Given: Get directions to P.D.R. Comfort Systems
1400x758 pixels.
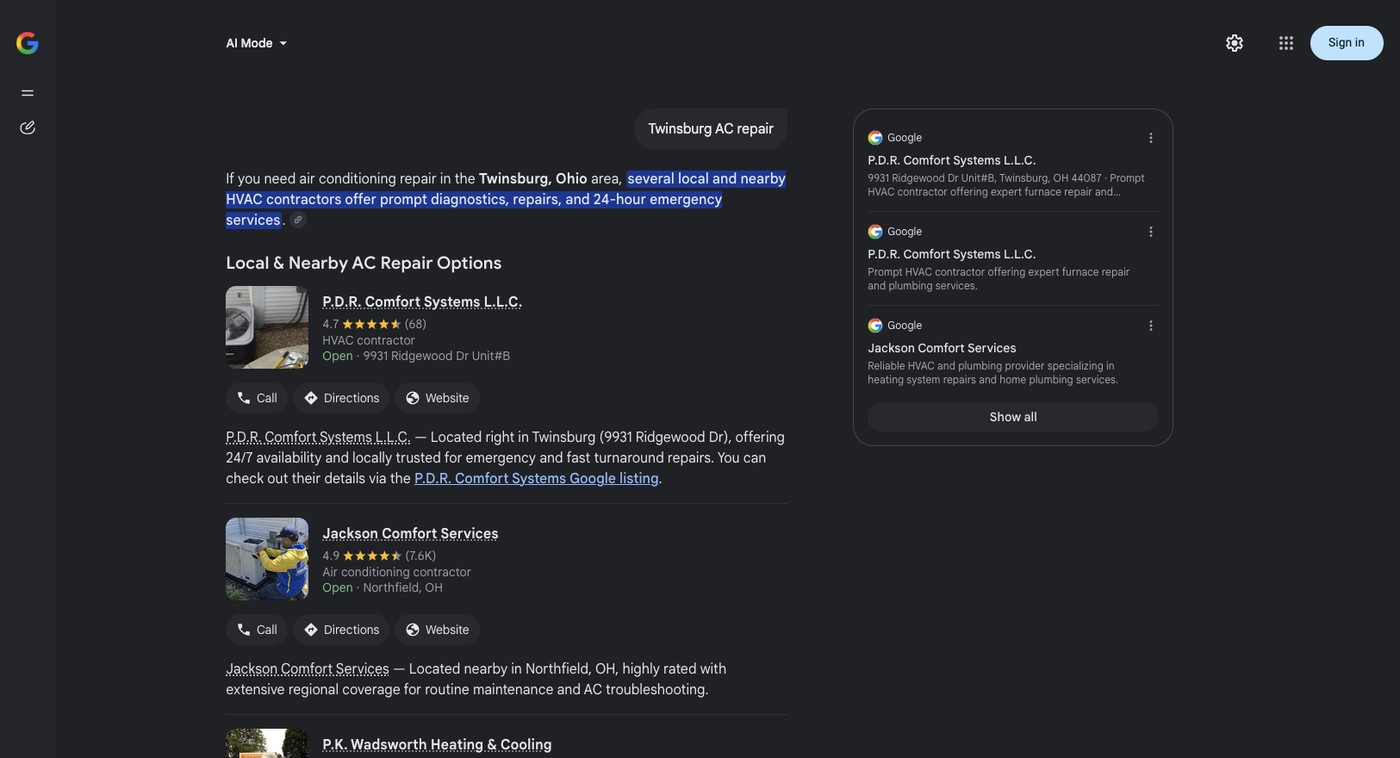Looking at the screenshot, I should tap(341, 398).
